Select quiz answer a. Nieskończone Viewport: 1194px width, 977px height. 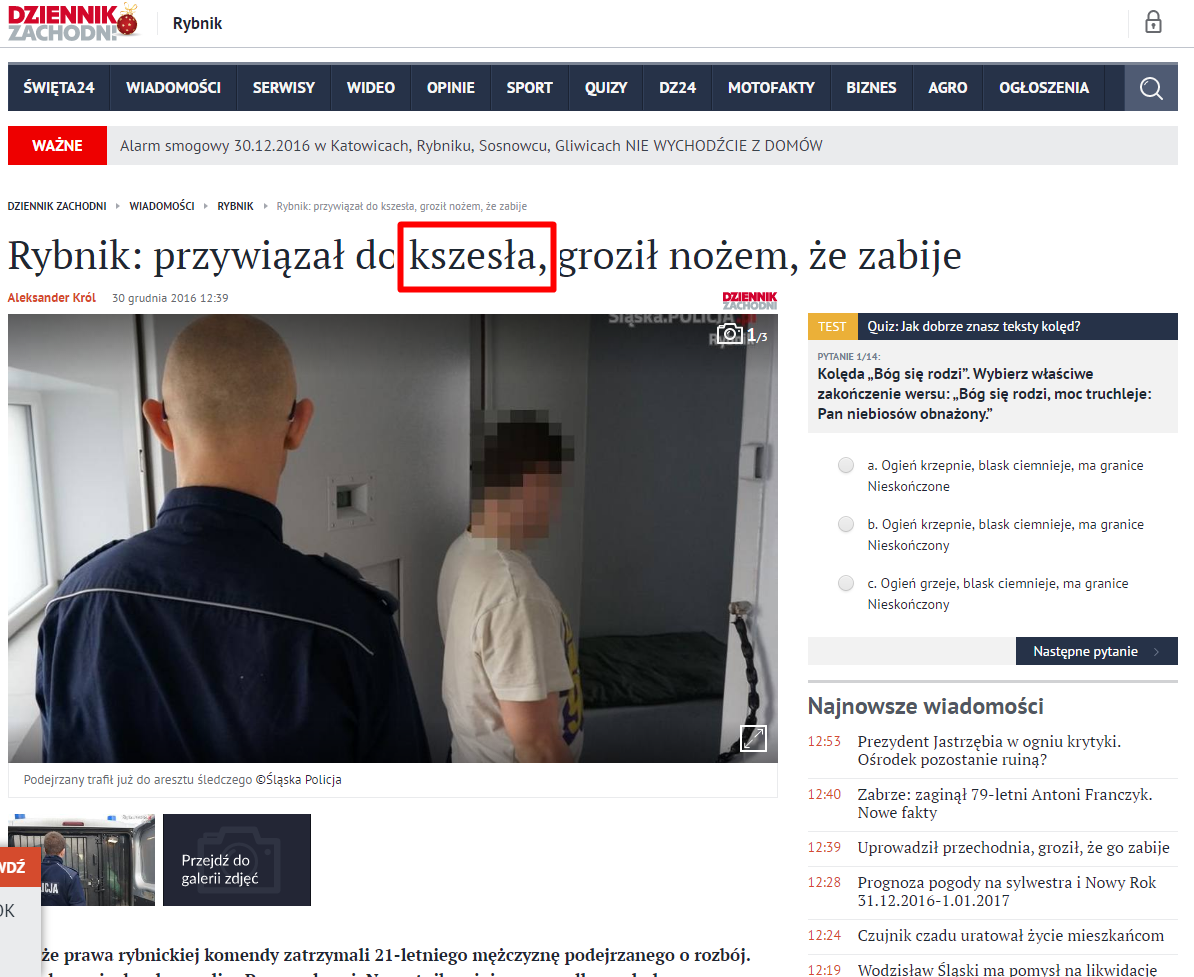coord(846,465)
